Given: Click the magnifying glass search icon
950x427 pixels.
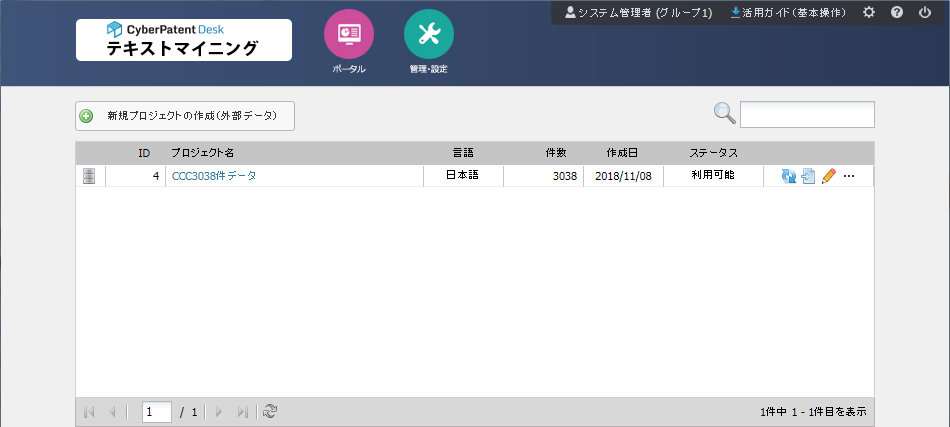Looking at the screenshot, I should point(724,114).
